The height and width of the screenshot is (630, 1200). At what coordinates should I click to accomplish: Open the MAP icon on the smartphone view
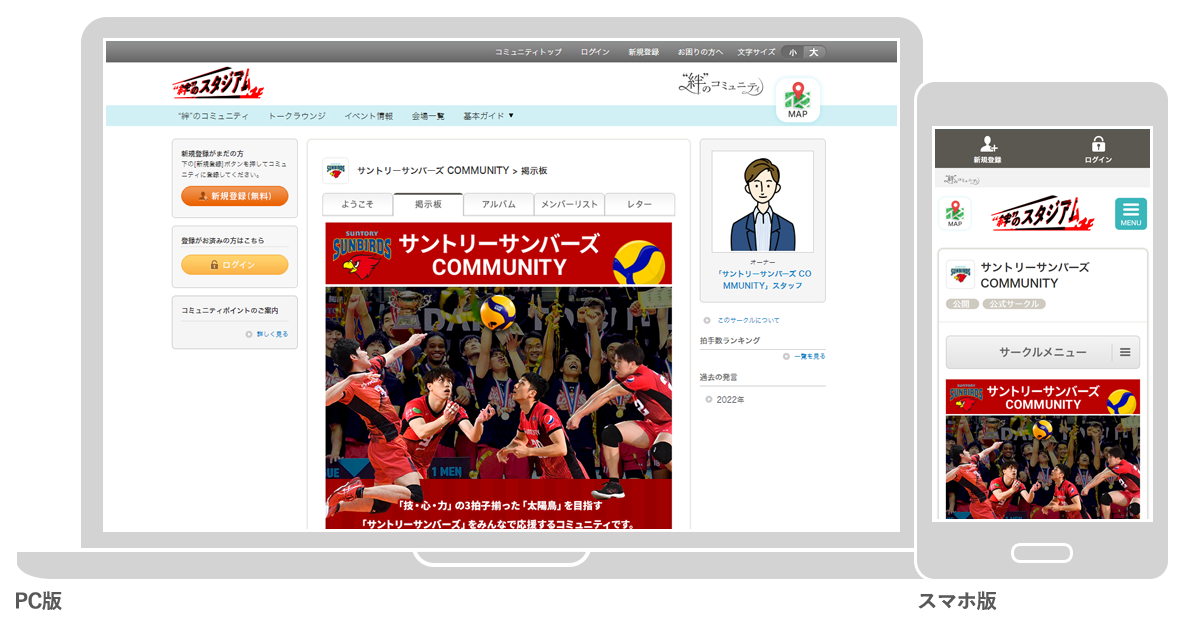coord(955,213)
